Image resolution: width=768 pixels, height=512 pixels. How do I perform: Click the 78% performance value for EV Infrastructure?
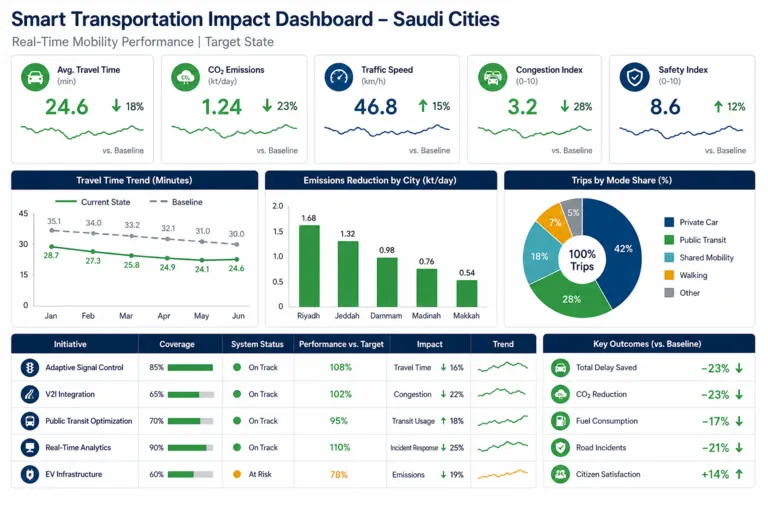click(339, 474)
